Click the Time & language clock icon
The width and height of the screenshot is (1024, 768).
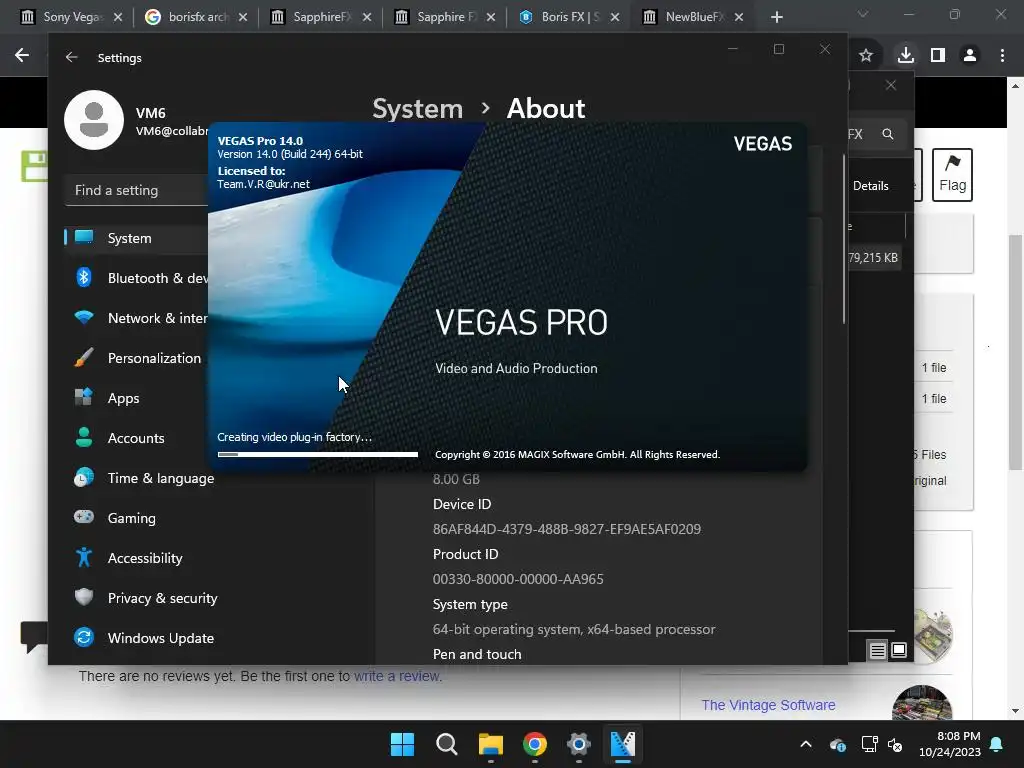click(84, 478)
